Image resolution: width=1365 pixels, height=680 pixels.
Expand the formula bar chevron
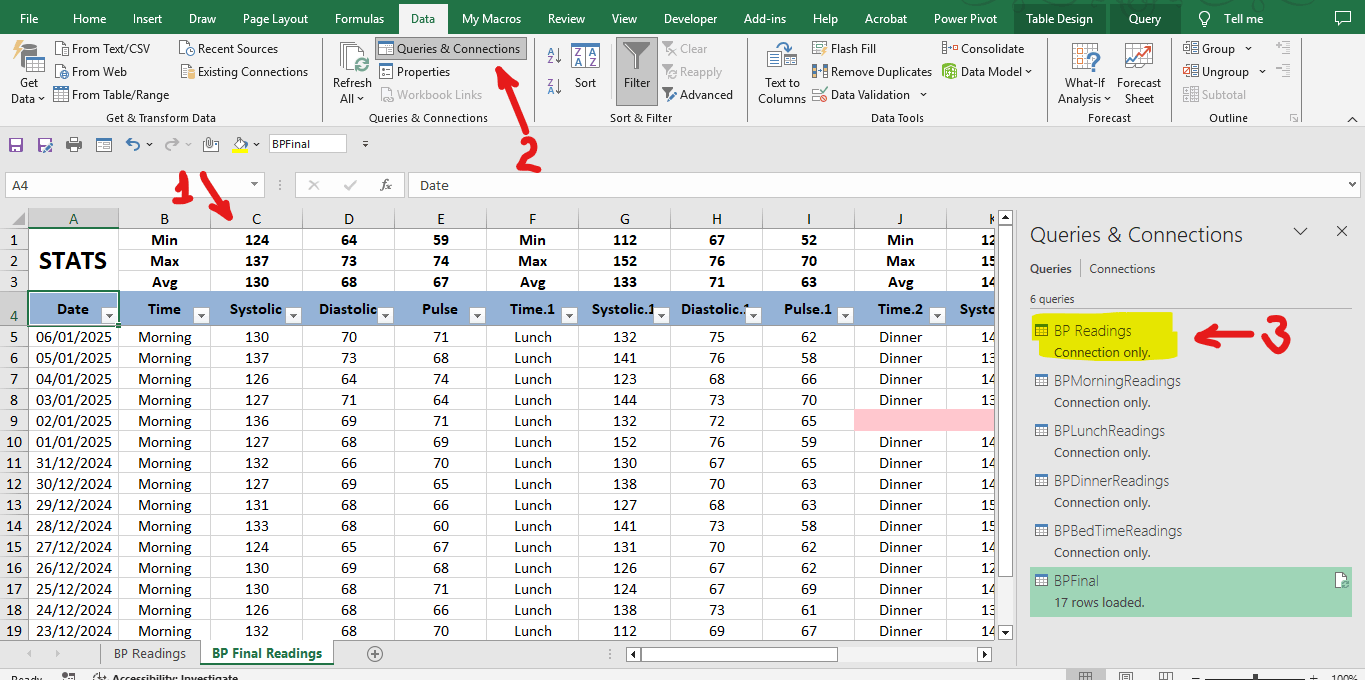(1353, 185)
